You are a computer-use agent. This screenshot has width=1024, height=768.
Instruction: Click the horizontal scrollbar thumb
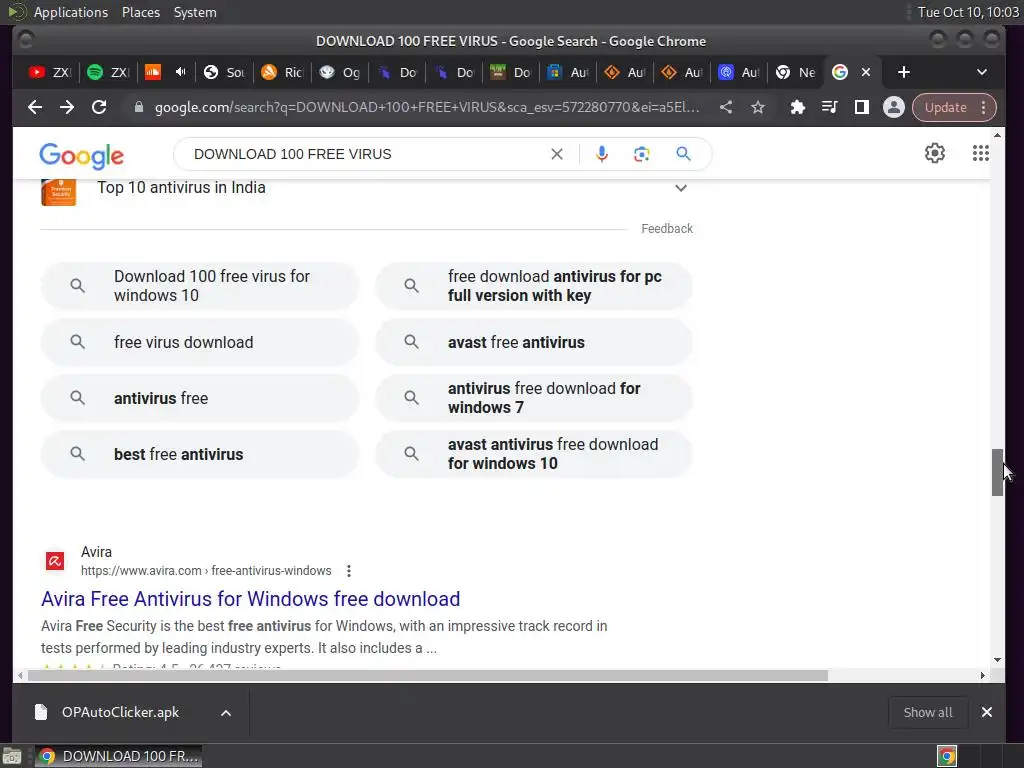coord(428,675)
